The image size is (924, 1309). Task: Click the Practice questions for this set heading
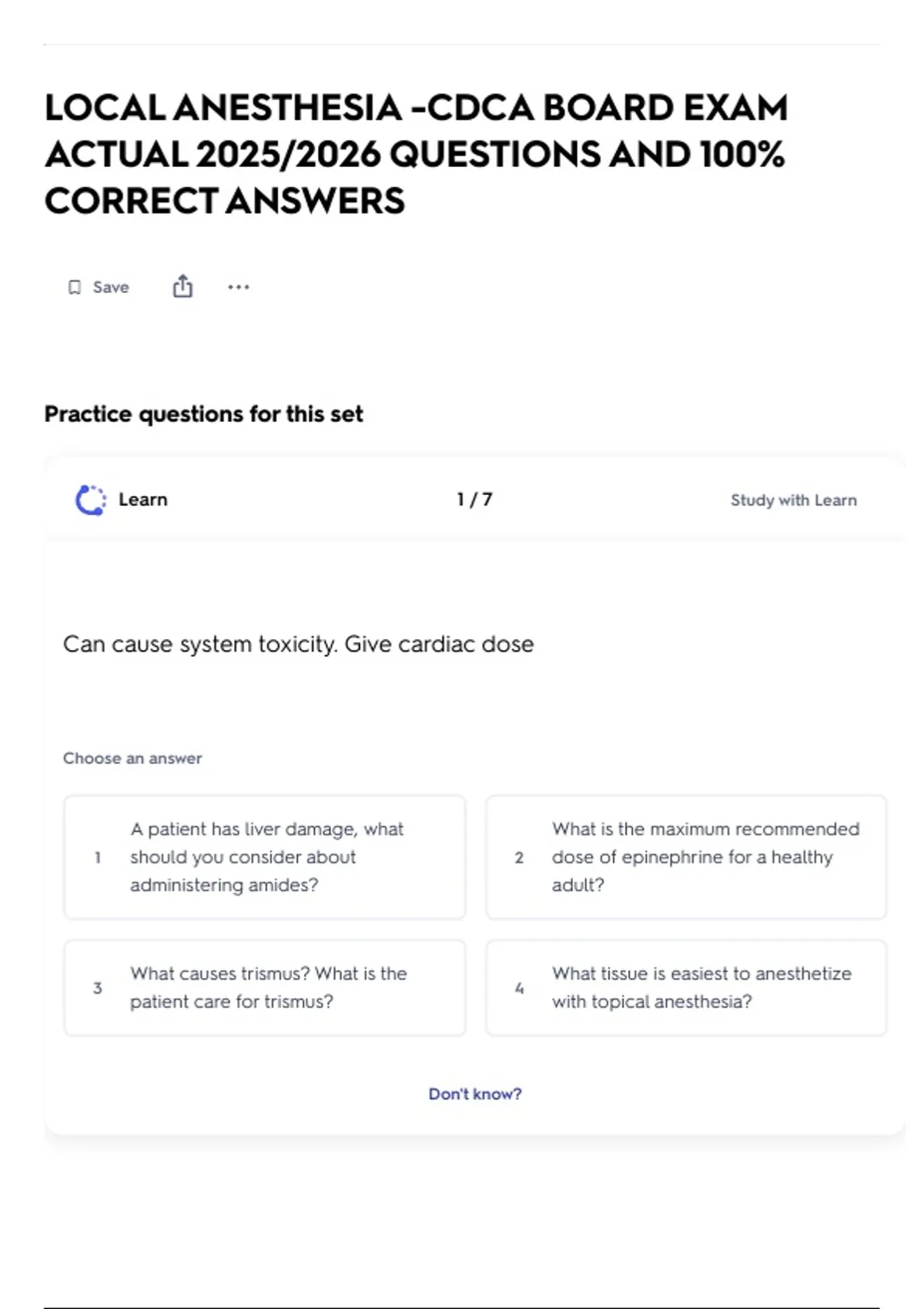click(203, 413)
